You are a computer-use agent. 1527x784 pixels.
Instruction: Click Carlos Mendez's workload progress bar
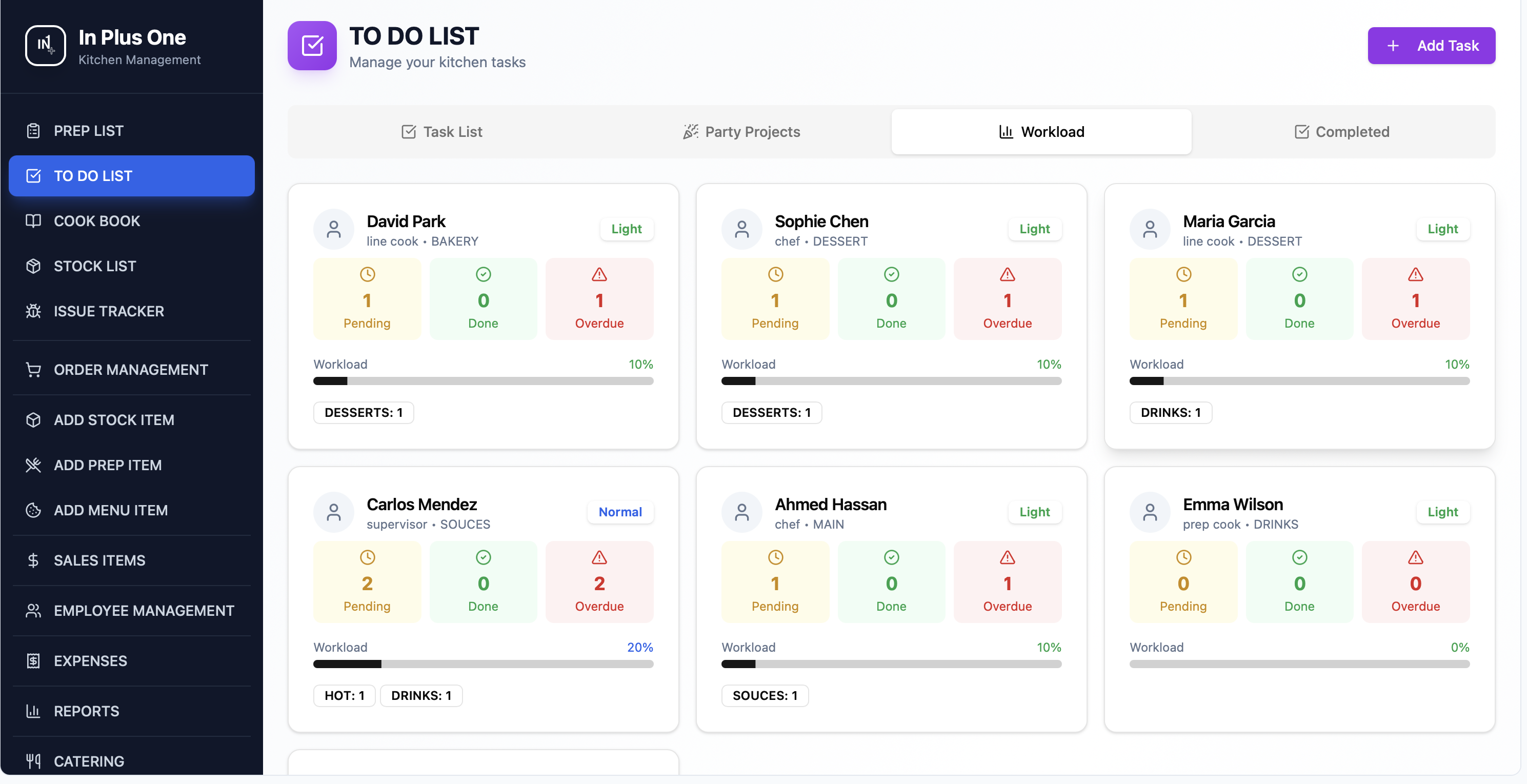pyautogui.click(x=483, y=665)
